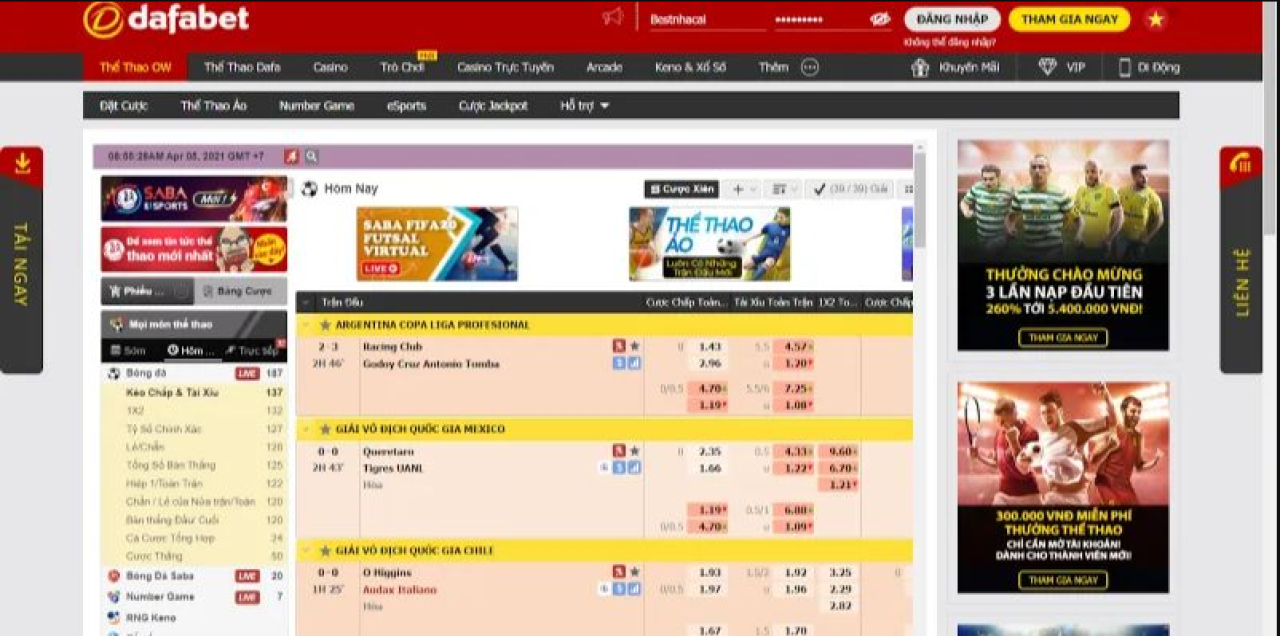The height and width of the screenshot is (636, 1280).
Task: Click the VIP diamond icon
Action: pos(1047,68)
